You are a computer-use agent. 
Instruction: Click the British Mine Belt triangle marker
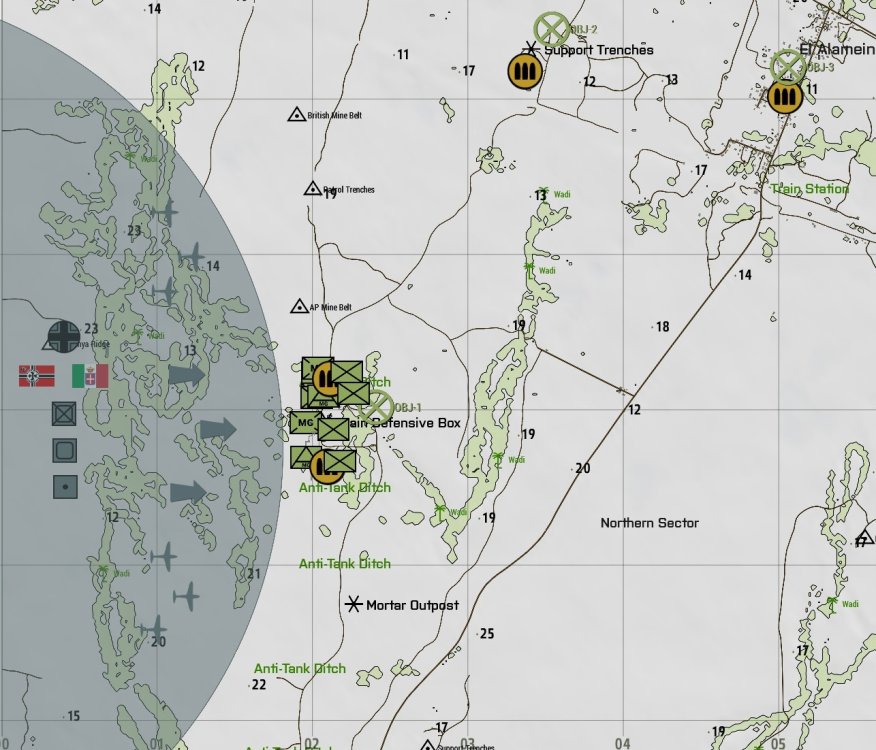pos(296,116)
